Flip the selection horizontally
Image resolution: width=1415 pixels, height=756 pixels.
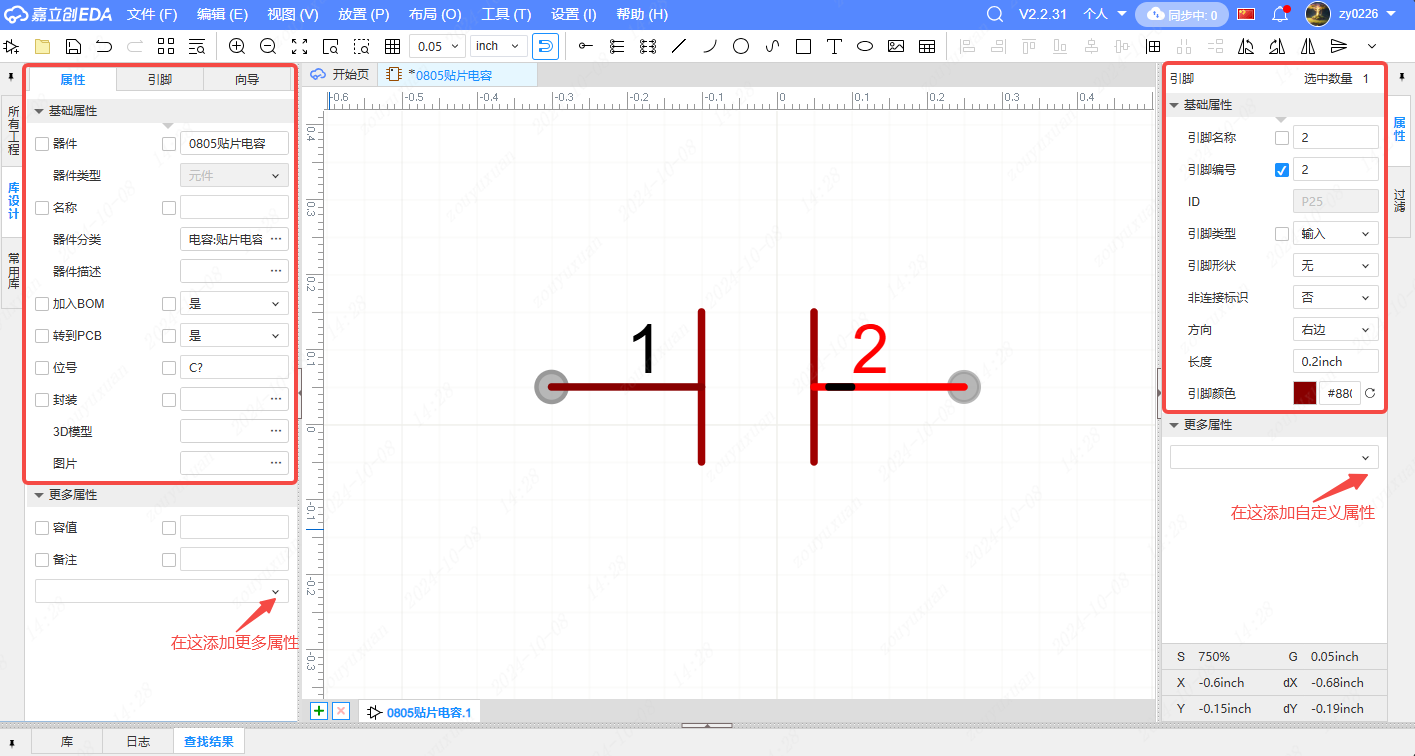1308,47
